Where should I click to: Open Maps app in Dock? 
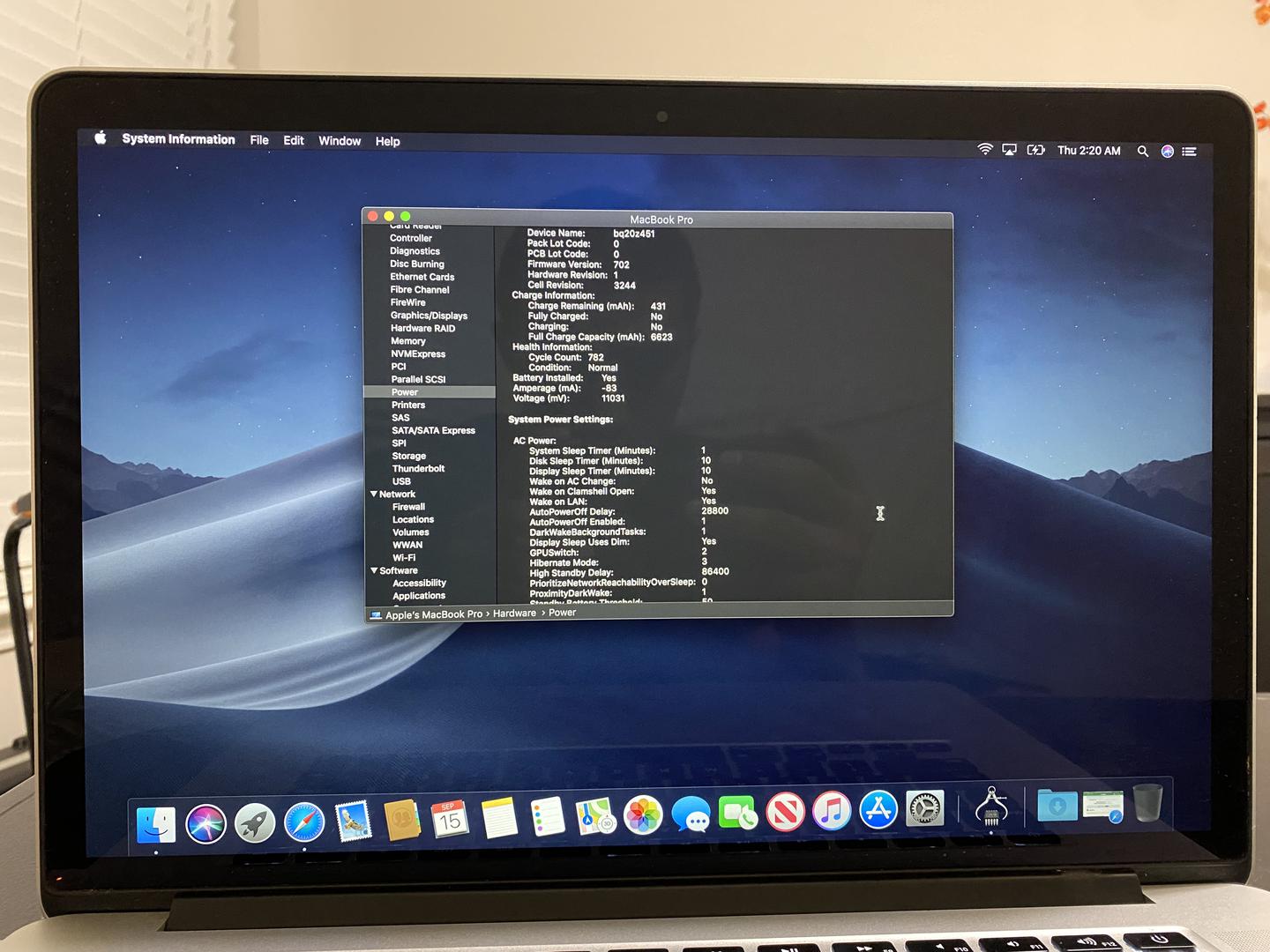pyautogui.click(x=595, y=815)
